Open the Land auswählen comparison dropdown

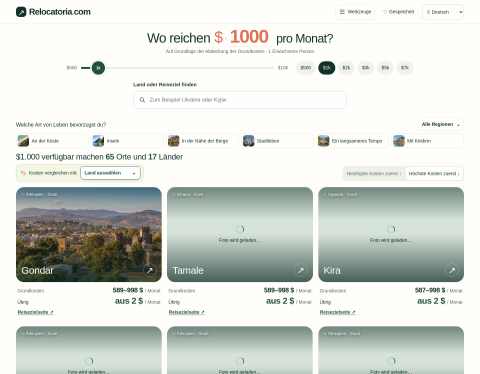110,173
